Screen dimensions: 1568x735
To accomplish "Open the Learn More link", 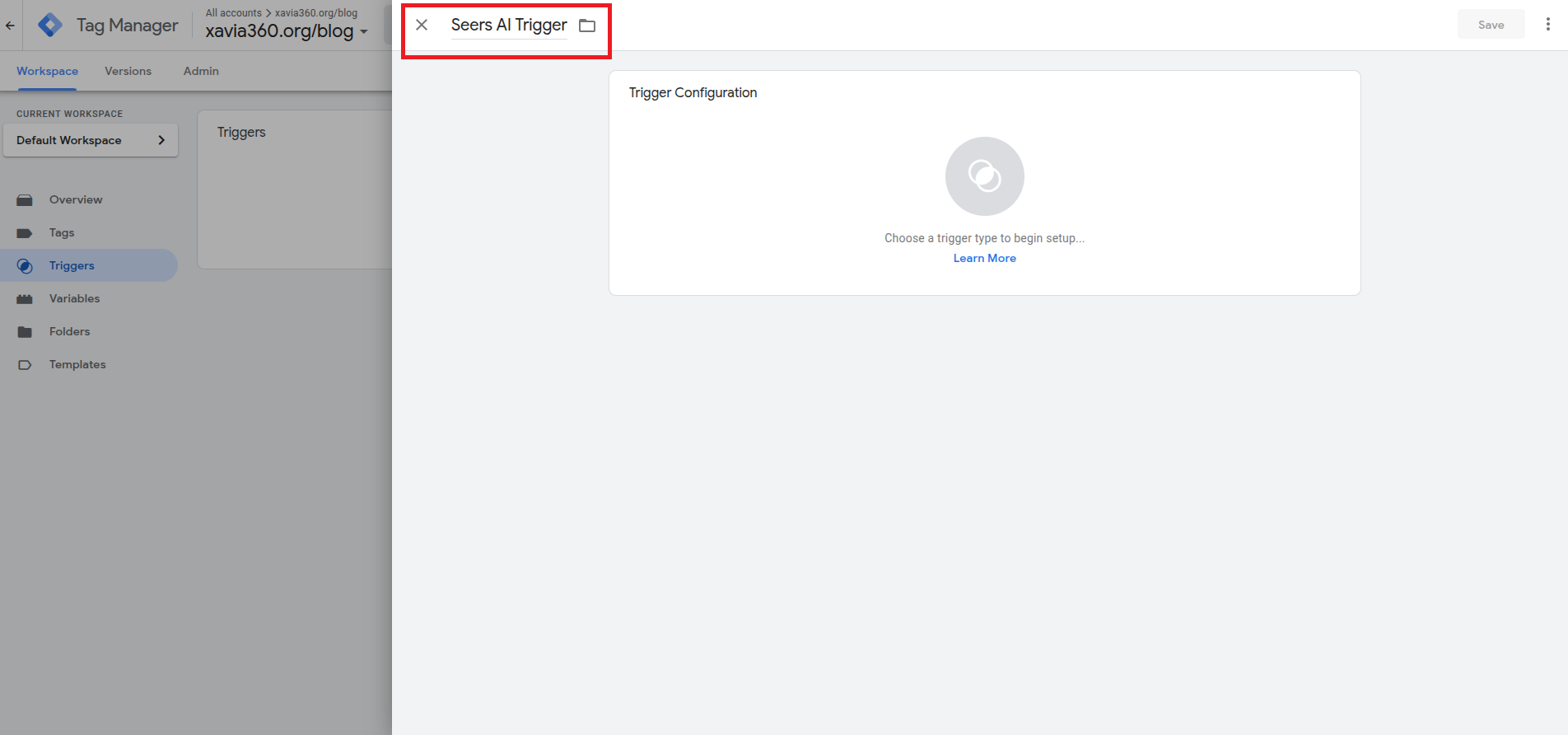I will click(984, 258).
